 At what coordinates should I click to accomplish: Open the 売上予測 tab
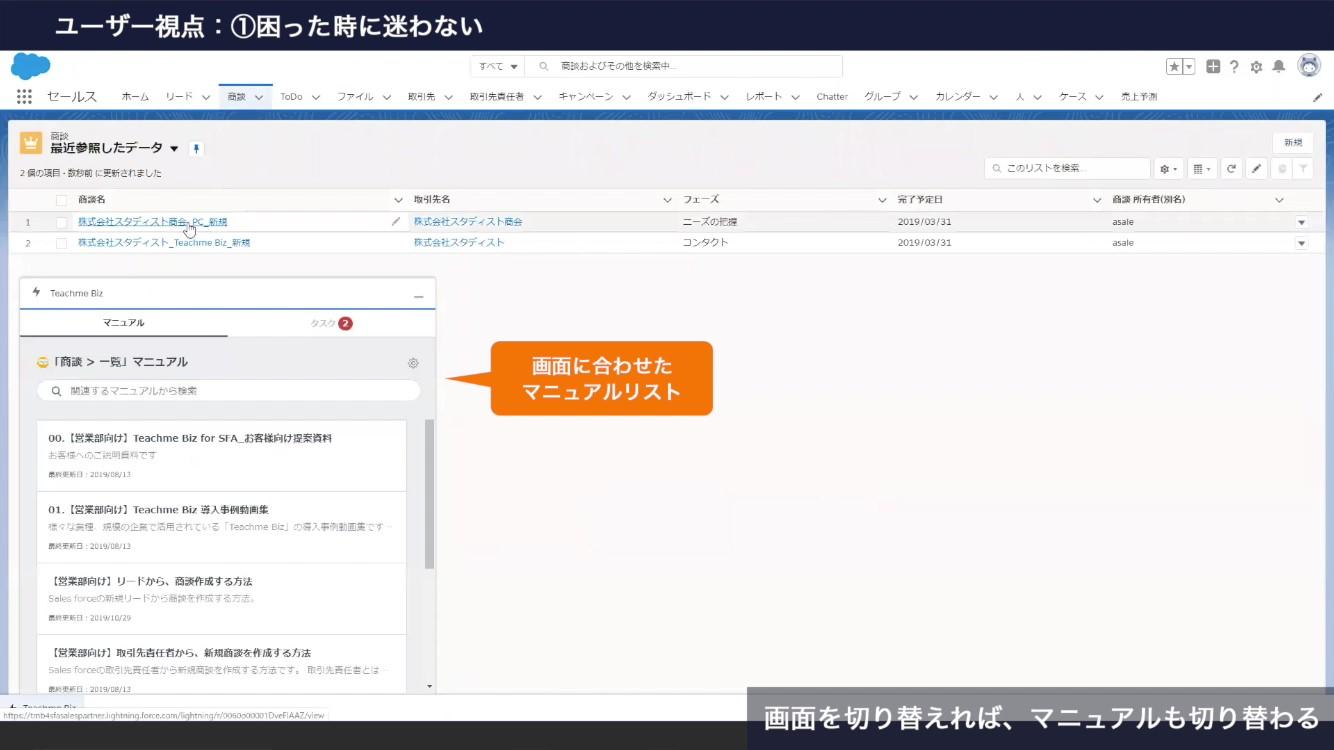(1139, 97)
